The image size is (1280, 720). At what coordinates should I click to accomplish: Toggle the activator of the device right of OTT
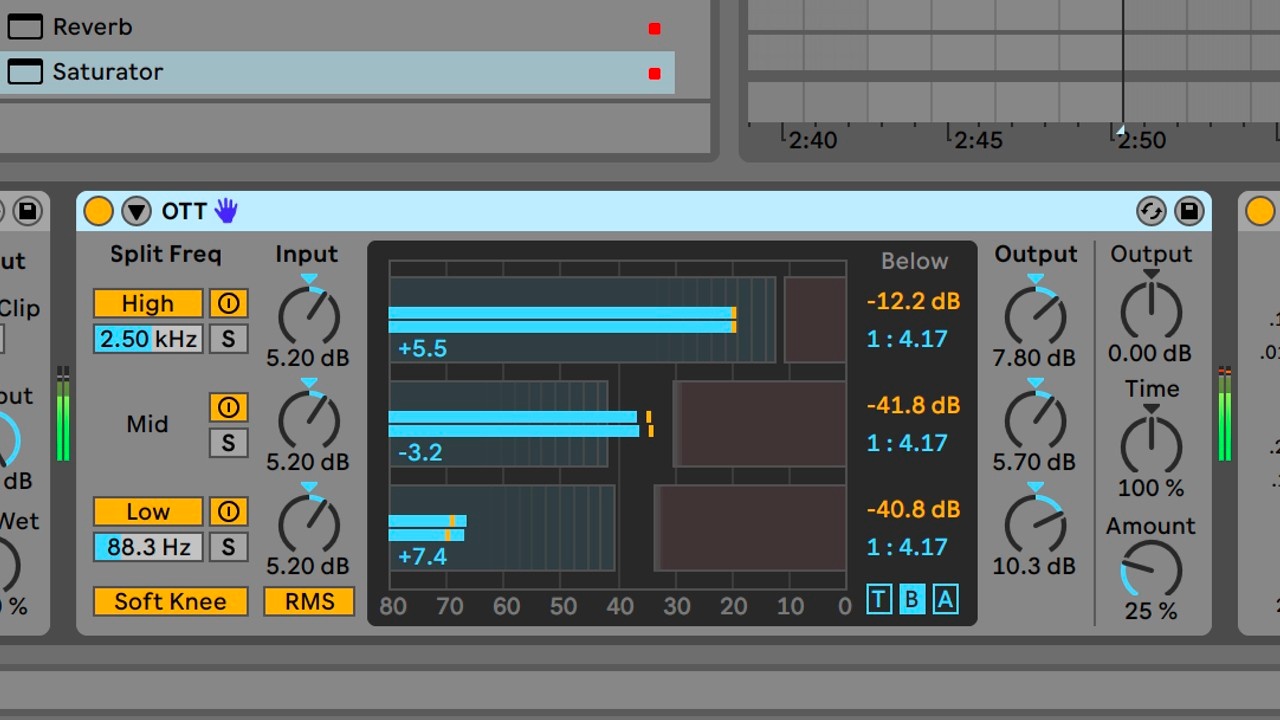click(1260, 211)
